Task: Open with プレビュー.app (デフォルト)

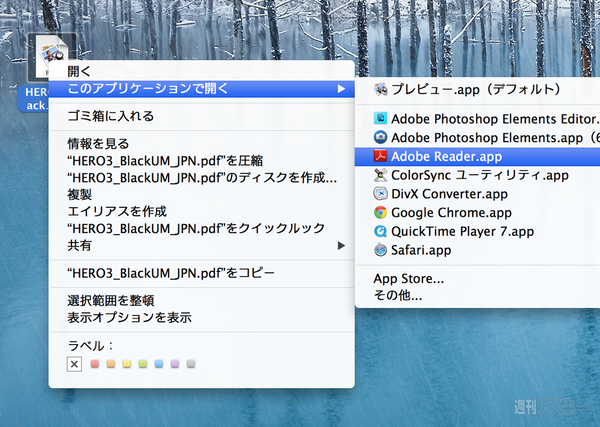Action: pyautogui.click(x=478, y=90)
